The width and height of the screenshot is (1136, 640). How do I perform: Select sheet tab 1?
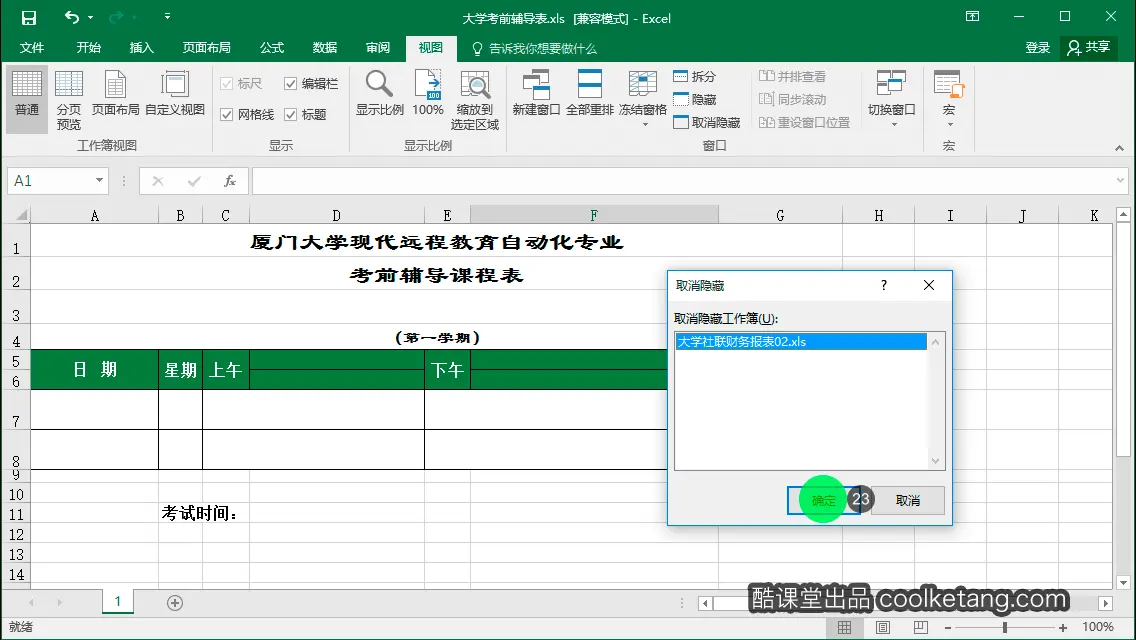click(117, 602)
